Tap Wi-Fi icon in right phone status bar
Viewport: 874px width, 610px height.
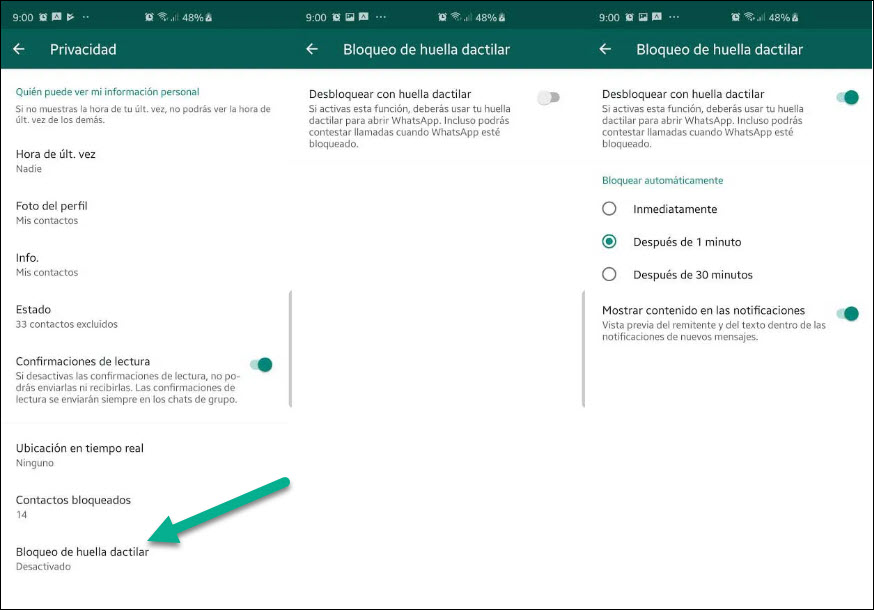click(x=748, y=18)
